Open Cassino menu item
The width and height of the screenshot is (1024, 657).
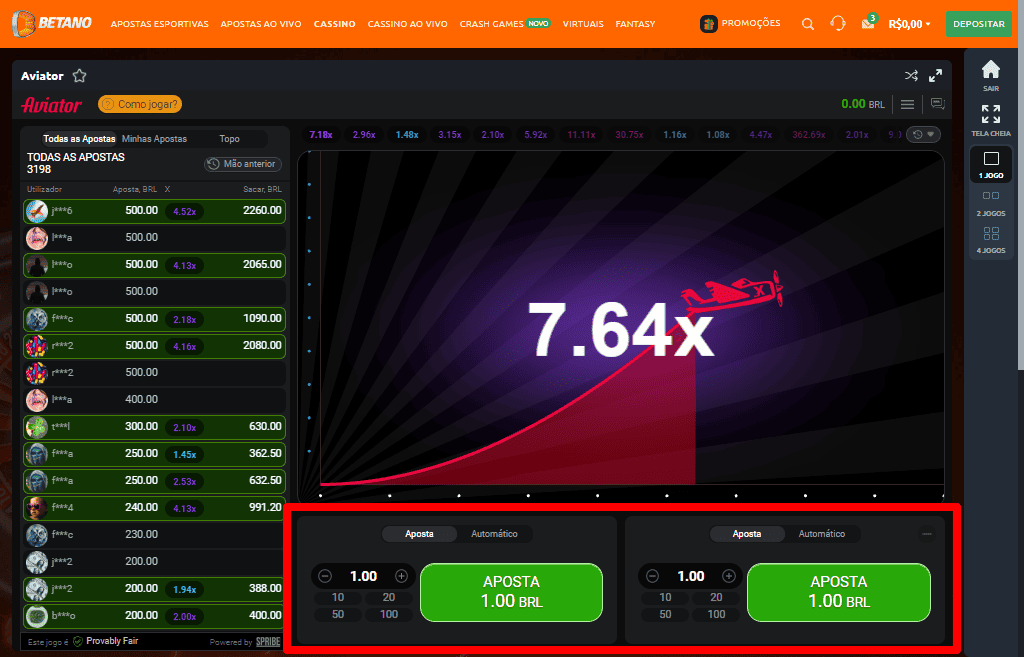(x=334, y=24)
